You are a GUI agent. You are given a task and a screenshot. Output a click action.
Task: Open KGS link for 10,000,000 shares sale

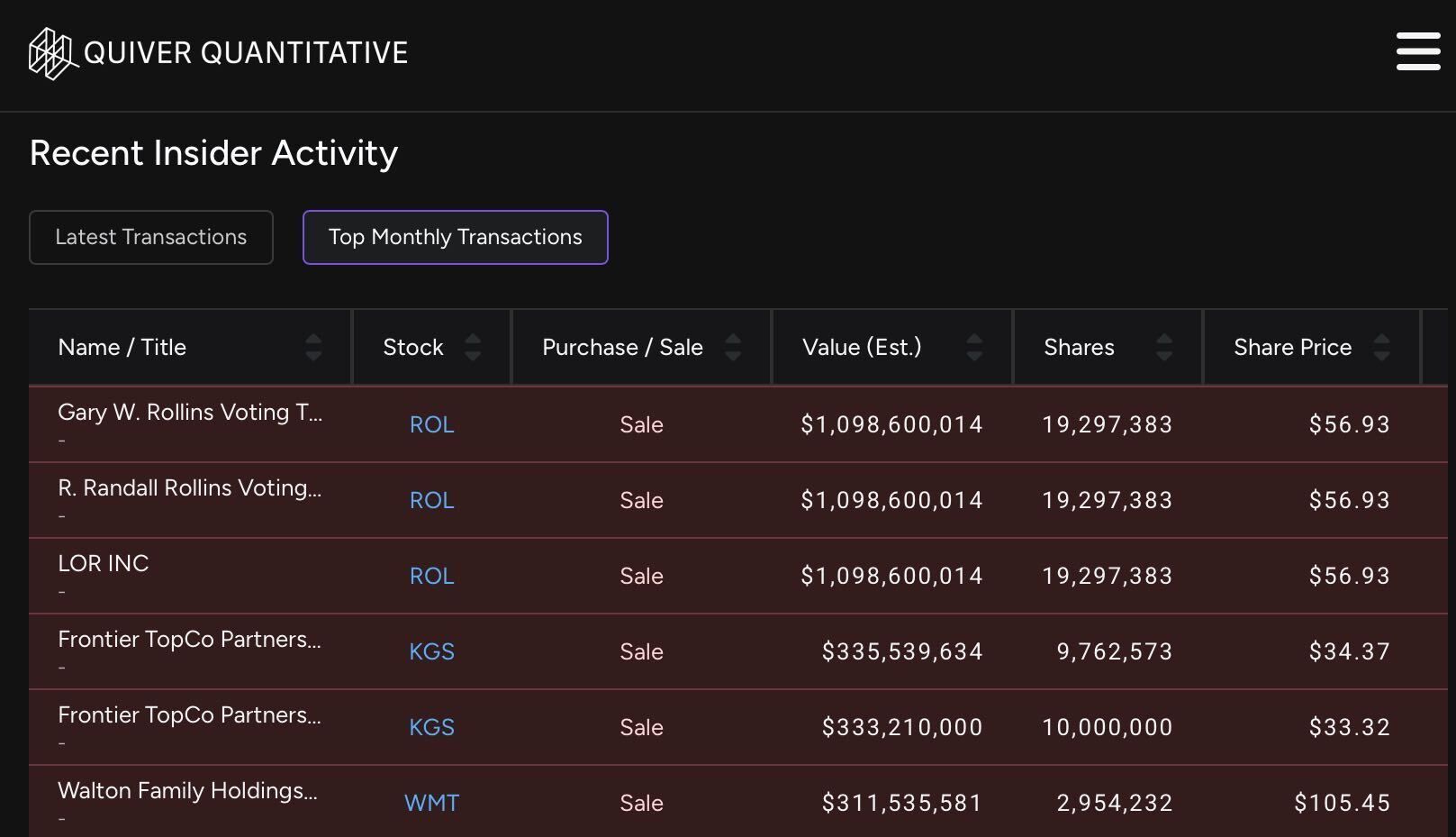click(431, 728)
